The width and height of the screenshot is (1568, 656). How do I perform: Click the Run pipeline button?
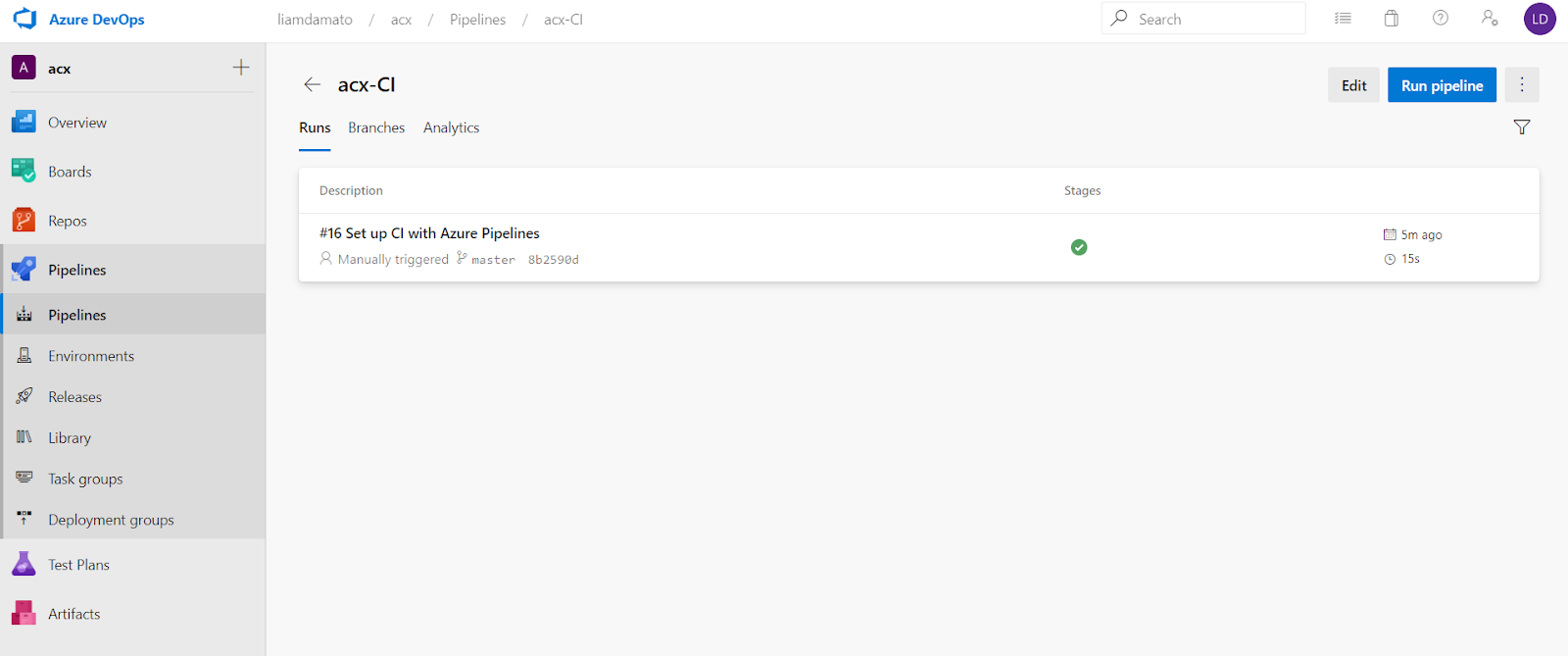[x=1443, y=85]
